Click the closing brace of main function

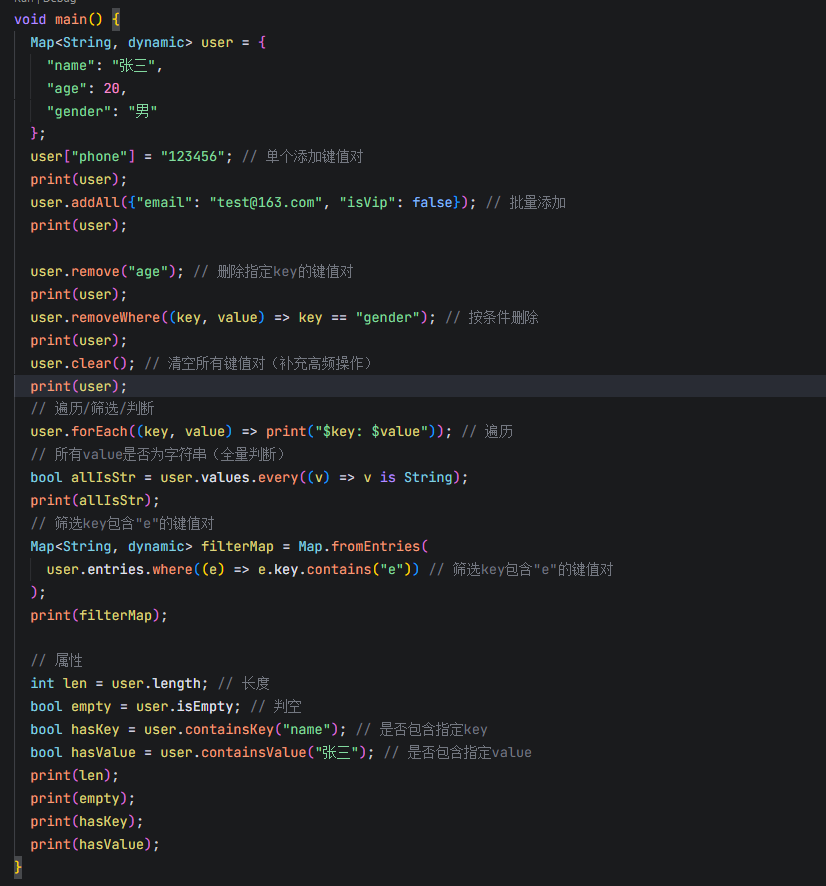(18, 867)
